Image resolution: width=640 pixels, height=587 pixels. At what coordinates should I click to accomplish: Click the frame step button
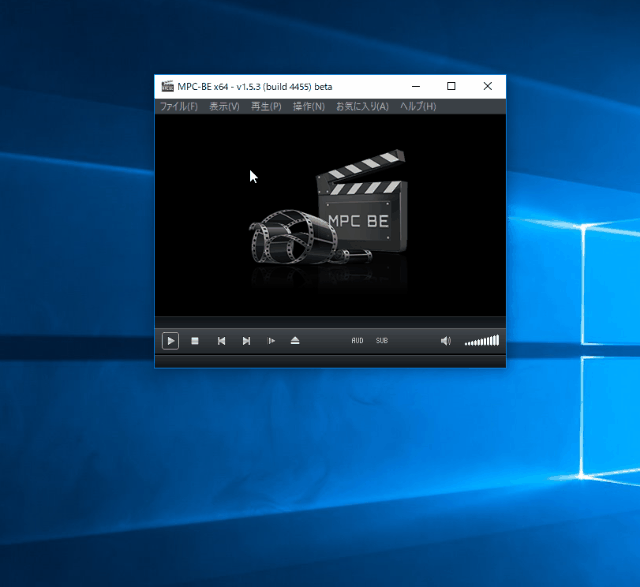pyautogui.click(x=271, y=340)
